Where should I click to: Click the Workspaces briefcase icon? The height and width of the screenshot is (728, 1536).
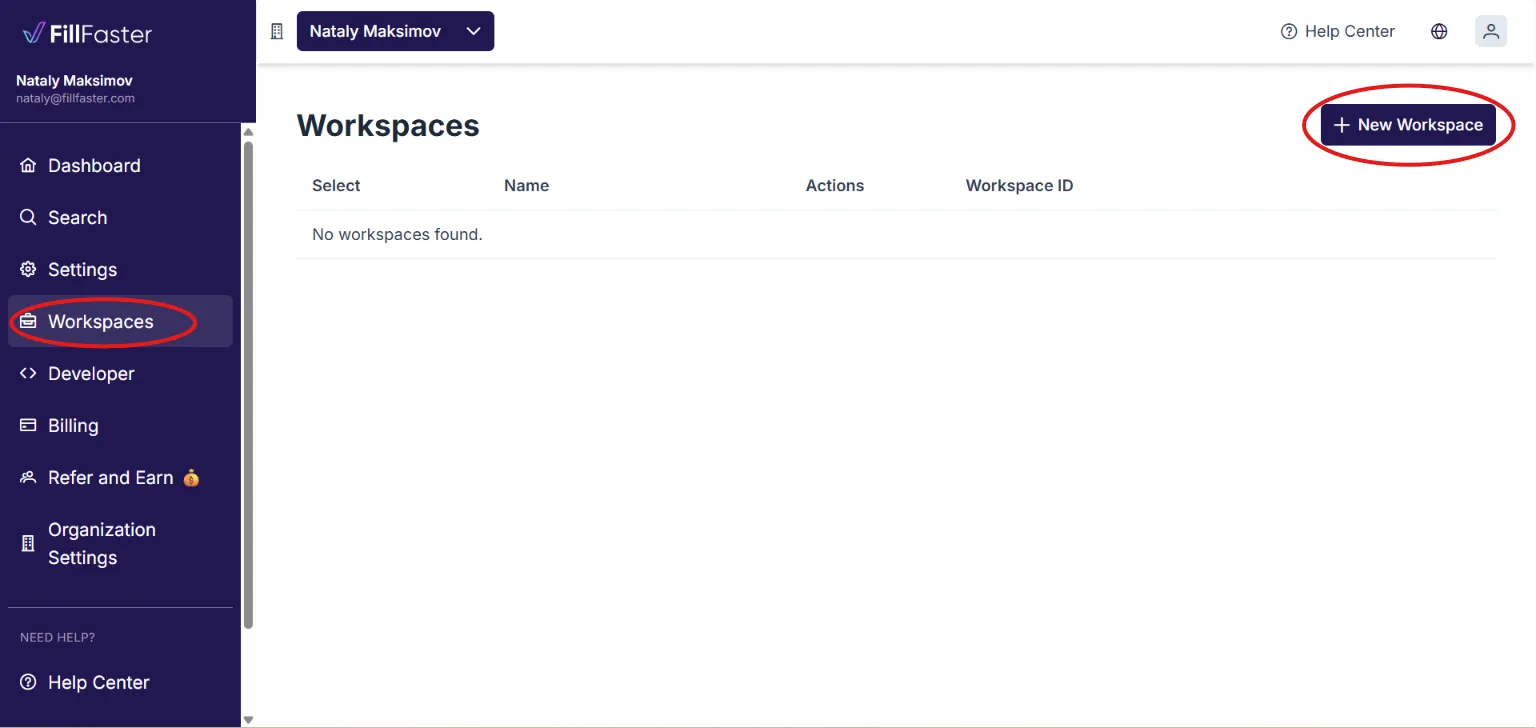tap(28, 322)
